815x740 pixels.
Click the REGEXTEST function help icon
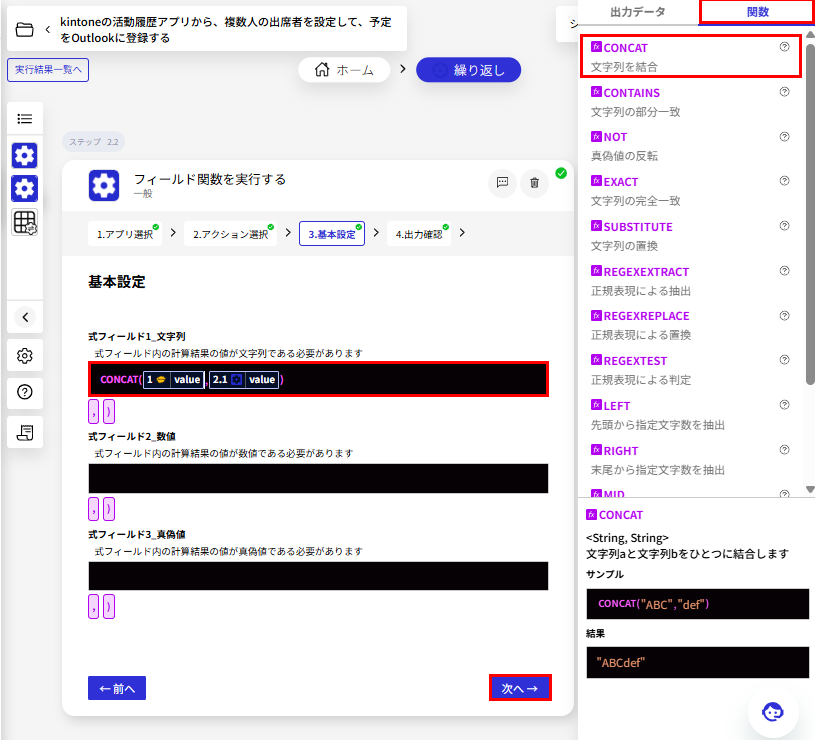pyautogui.click(x=783, y=359)
